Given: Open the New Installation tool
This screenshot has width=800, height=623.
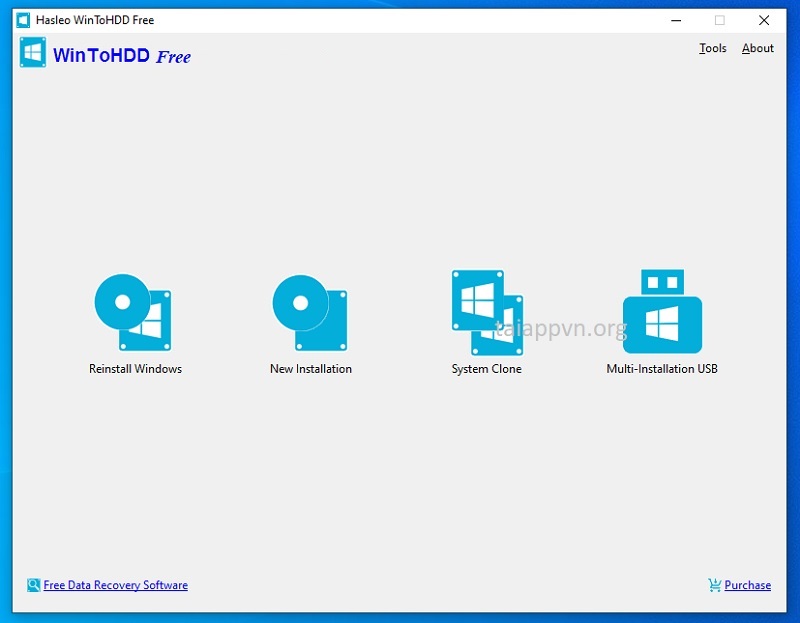Looking at the screenshot, I should click(x=310, y=313).
